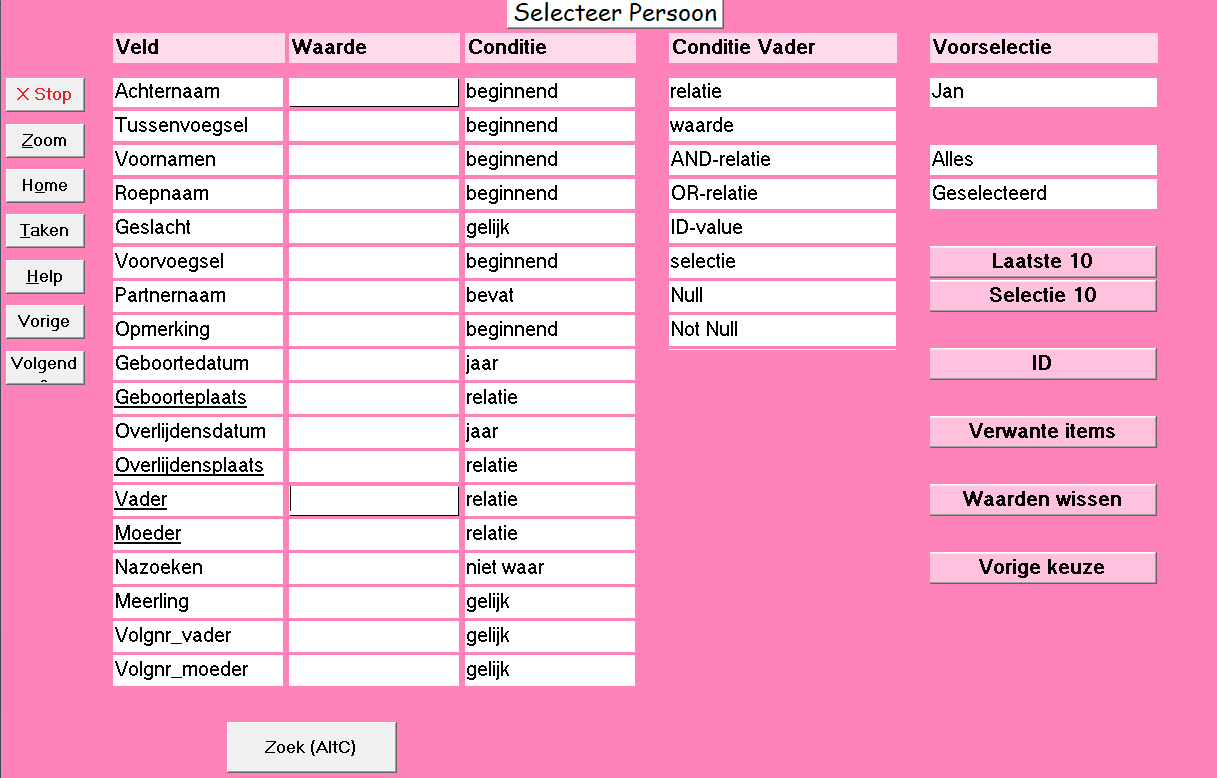Click Volgnr_moeder condition 'gelijk'
This screenshot has height=778, width=1217.
click(x=550, y=670)
